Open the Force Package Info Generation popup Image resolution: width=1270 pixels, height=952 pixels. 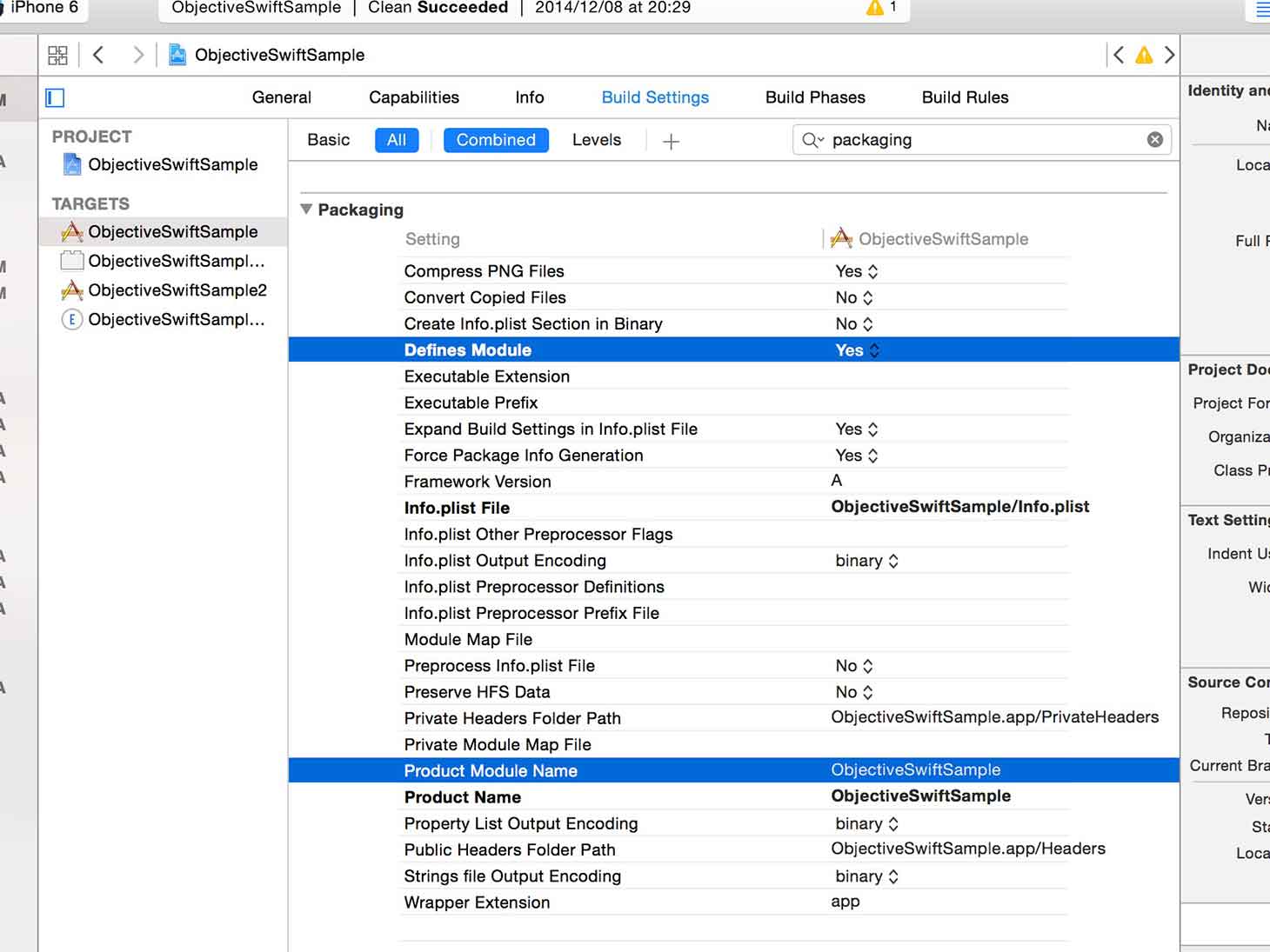pos(857,456)
